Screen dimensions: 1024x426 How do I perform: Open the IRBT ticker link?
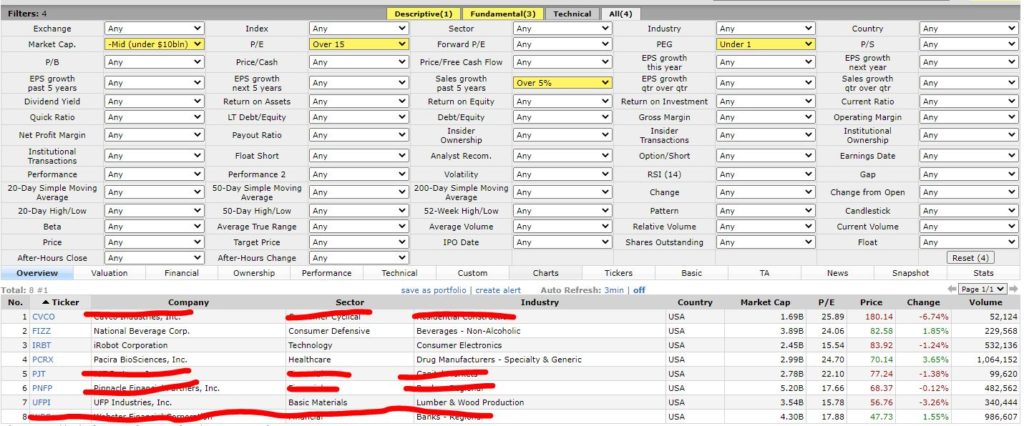click(x=42, y=346)
